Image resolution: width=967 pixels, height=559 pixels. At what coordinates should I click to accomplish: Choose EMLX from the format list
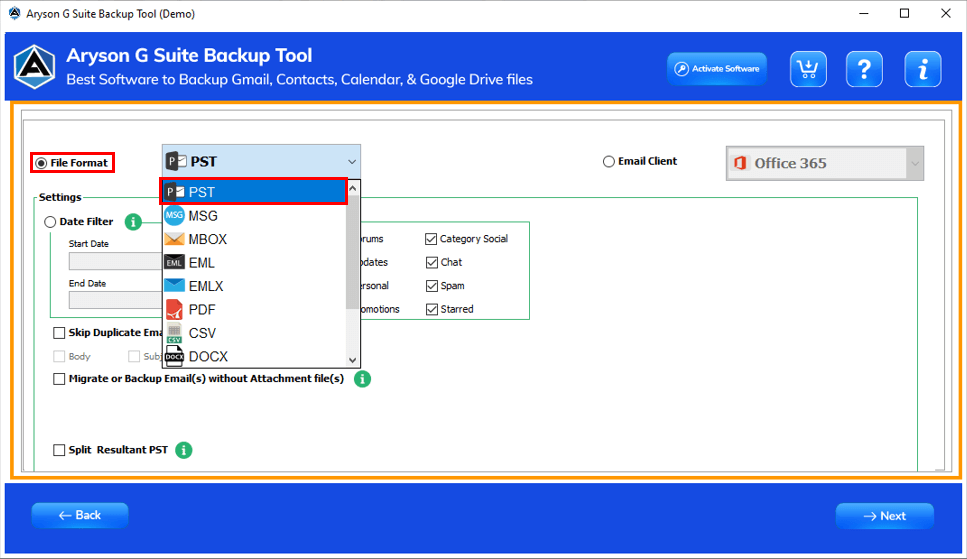click(254, 286)
